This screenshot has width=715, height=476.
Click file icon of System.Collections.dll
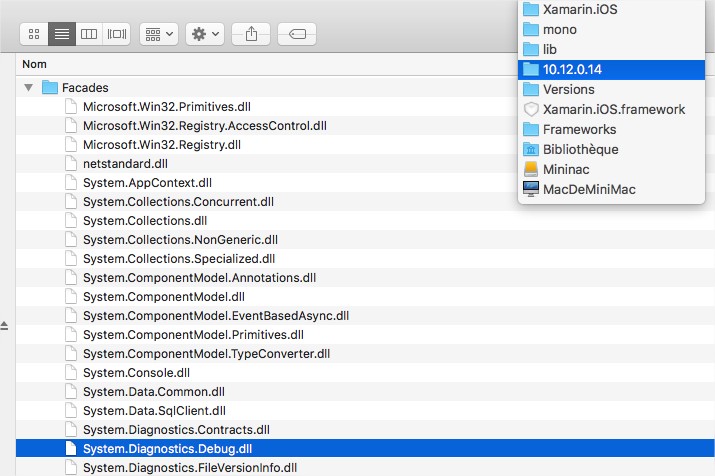71,220
